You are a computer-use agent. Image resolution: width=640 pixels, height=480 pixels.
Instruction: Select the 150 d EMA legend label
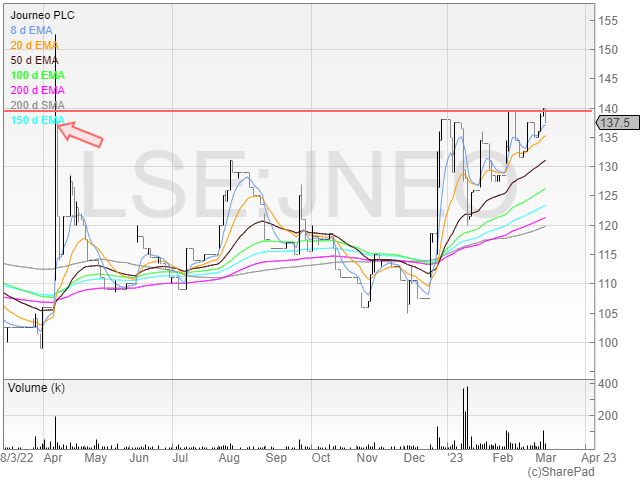click(38, 120)
